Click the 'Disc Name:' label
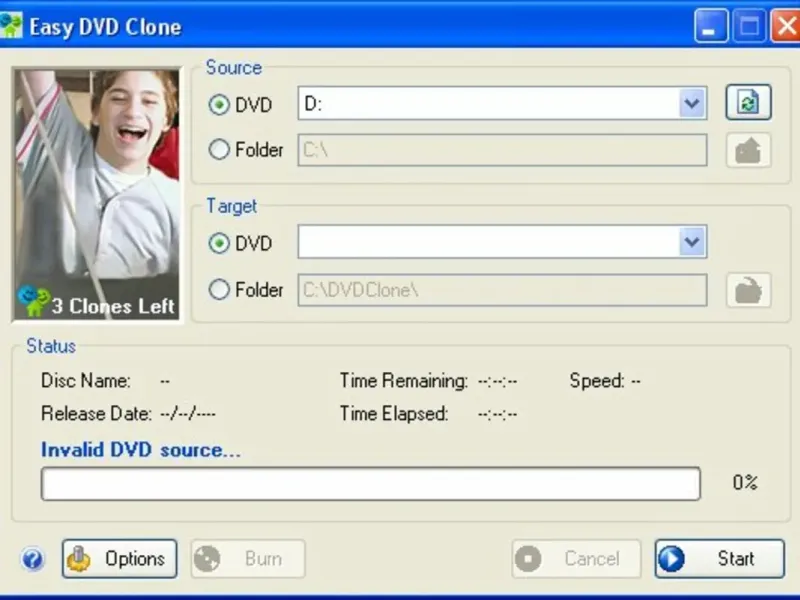 86,381
